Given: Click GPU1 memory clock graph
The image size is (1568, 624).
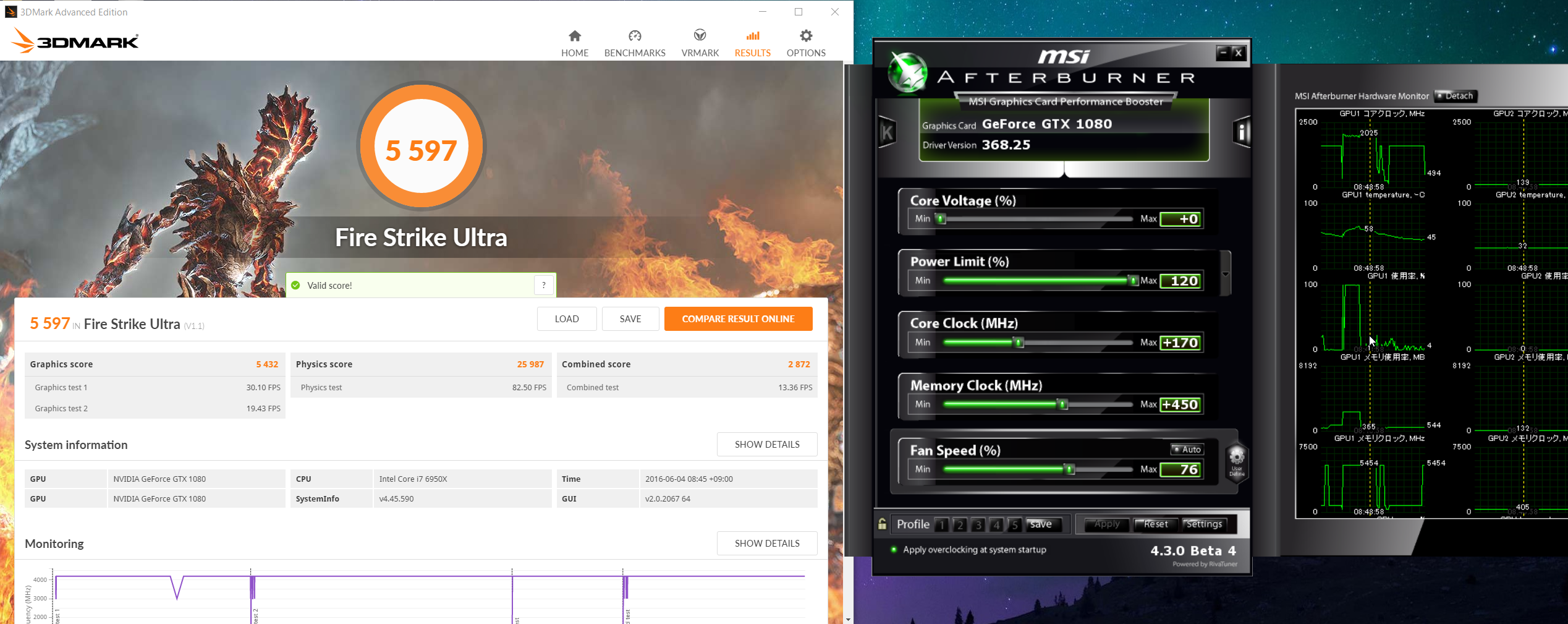Looking at the screenshot, I should point(1373,479).
